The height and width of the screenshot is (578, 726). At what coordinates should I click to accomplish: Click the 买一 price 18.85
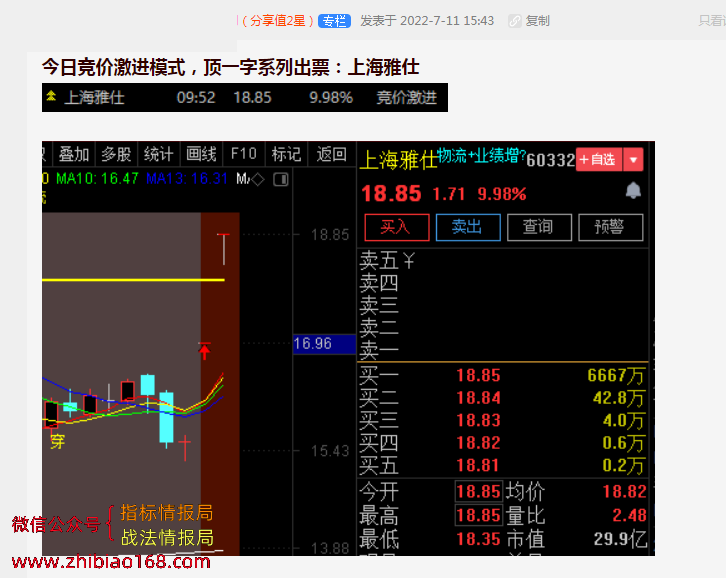point(478,376)
